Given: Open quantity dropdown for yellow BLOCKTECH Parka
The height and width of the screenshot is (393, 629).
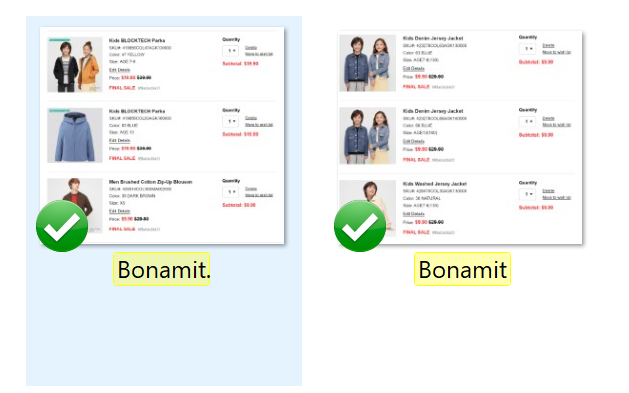Looking at the screenshot, I should (231, 51).
